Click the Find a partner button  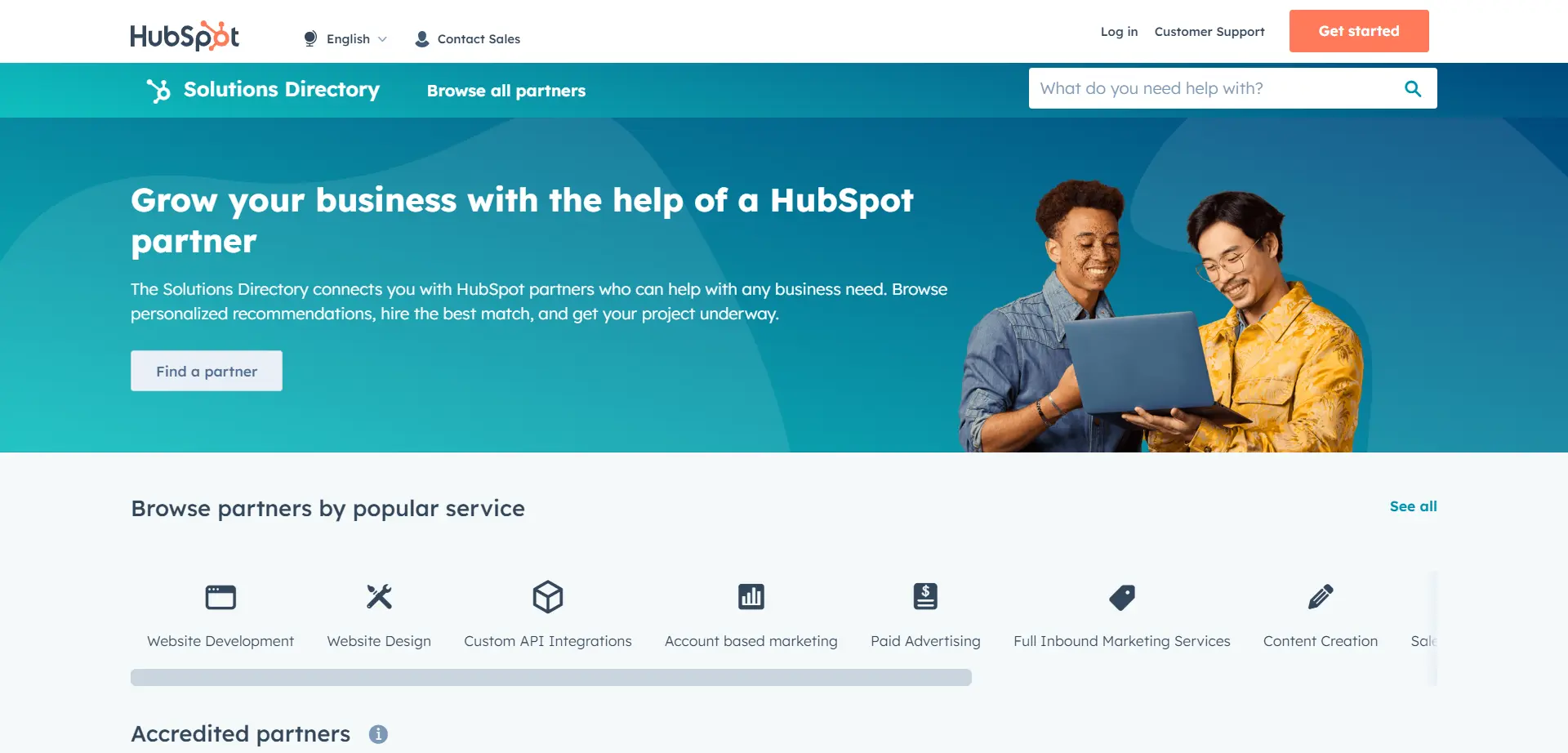click(207, 371)
